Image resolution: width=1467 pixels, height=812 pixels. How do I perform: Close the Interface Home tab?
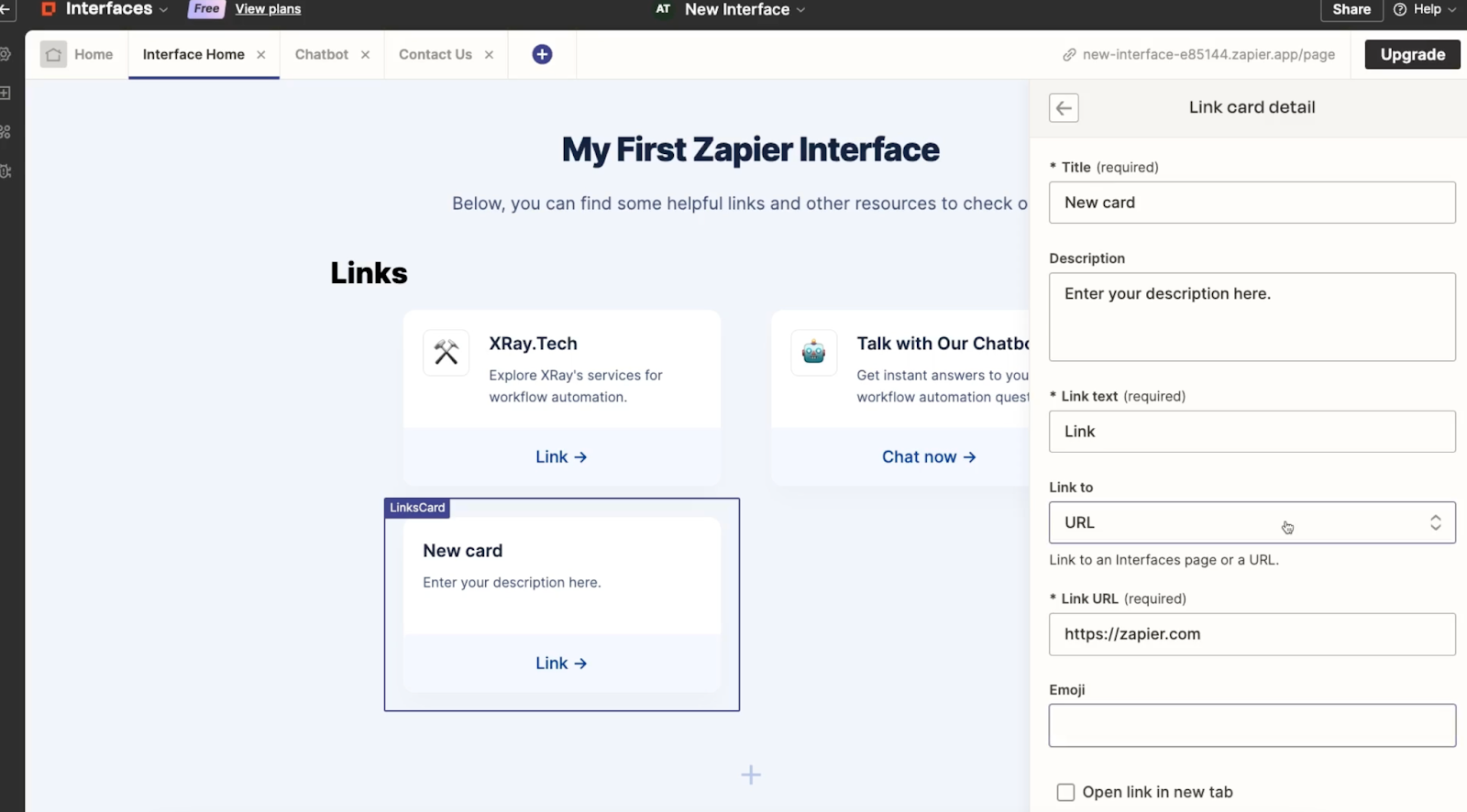click(261, 55)
